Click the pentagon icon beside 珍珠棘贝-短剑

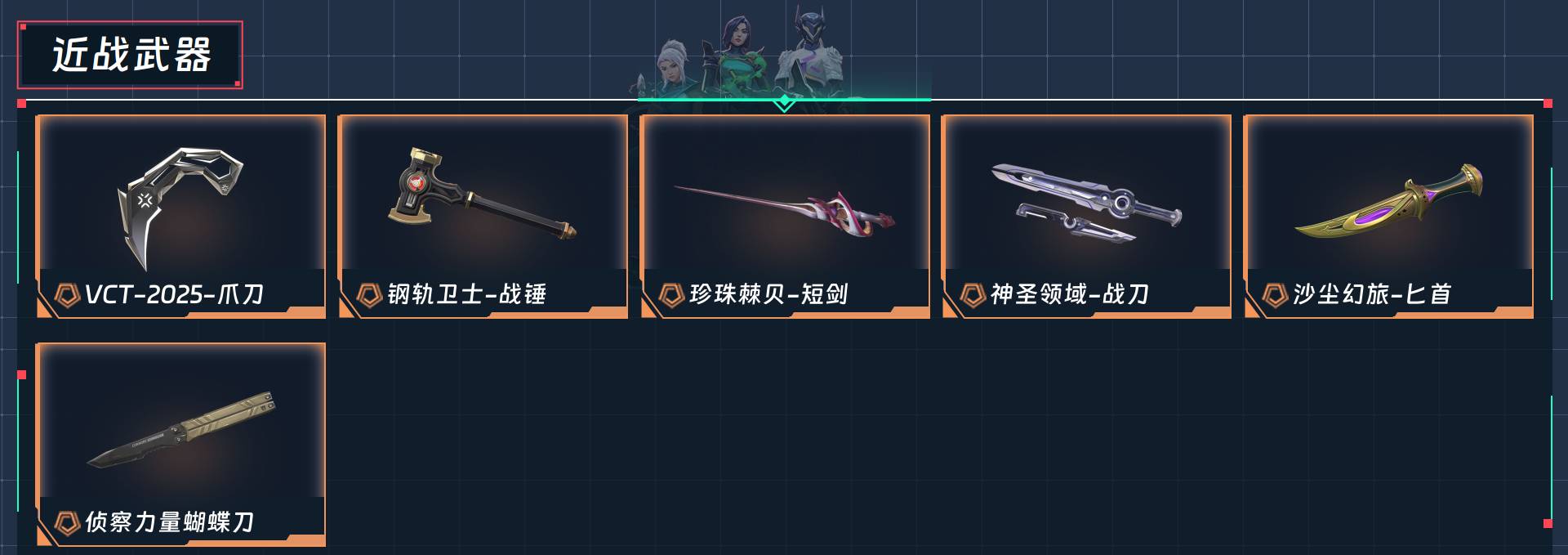point(671,294)
